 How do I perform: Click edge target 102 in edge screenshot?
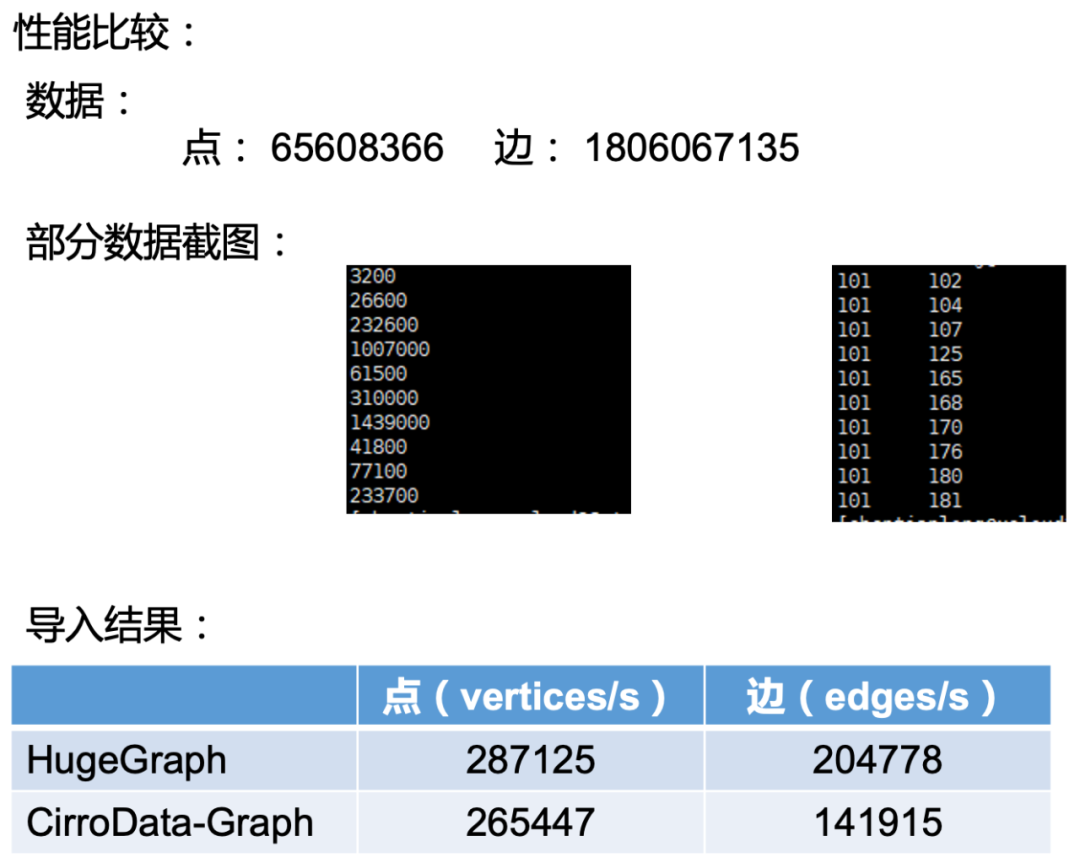tap(945, 281)
